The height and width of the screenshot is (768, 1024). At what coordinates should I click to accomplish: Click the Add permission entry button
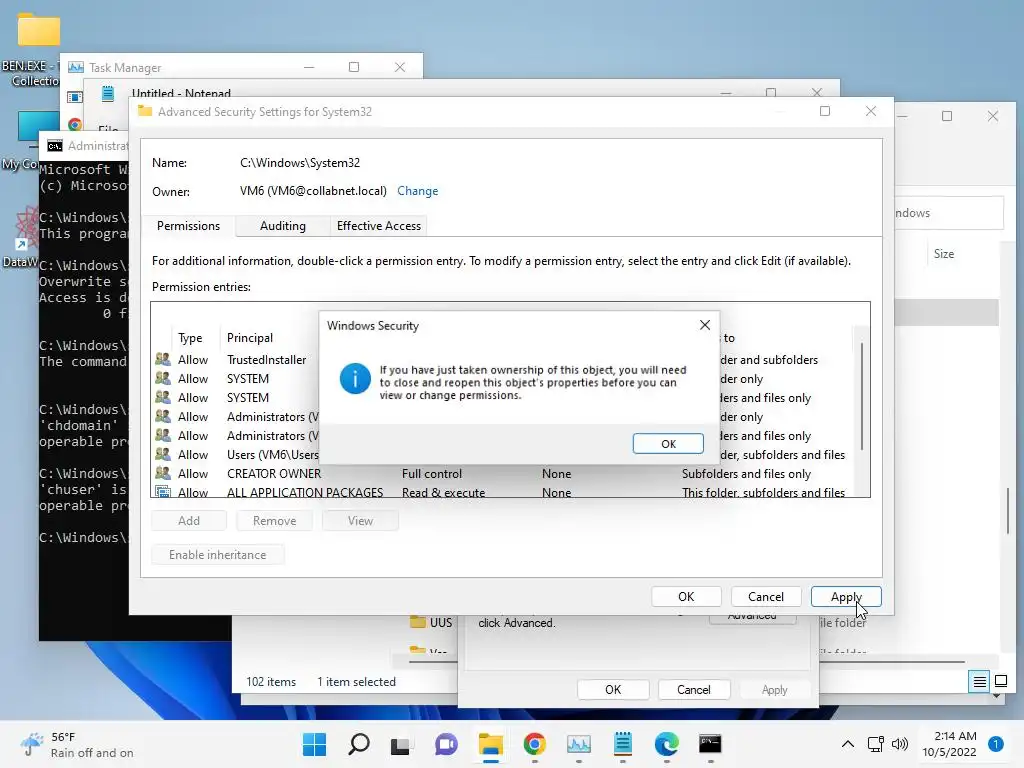click(x=189, y=520)
